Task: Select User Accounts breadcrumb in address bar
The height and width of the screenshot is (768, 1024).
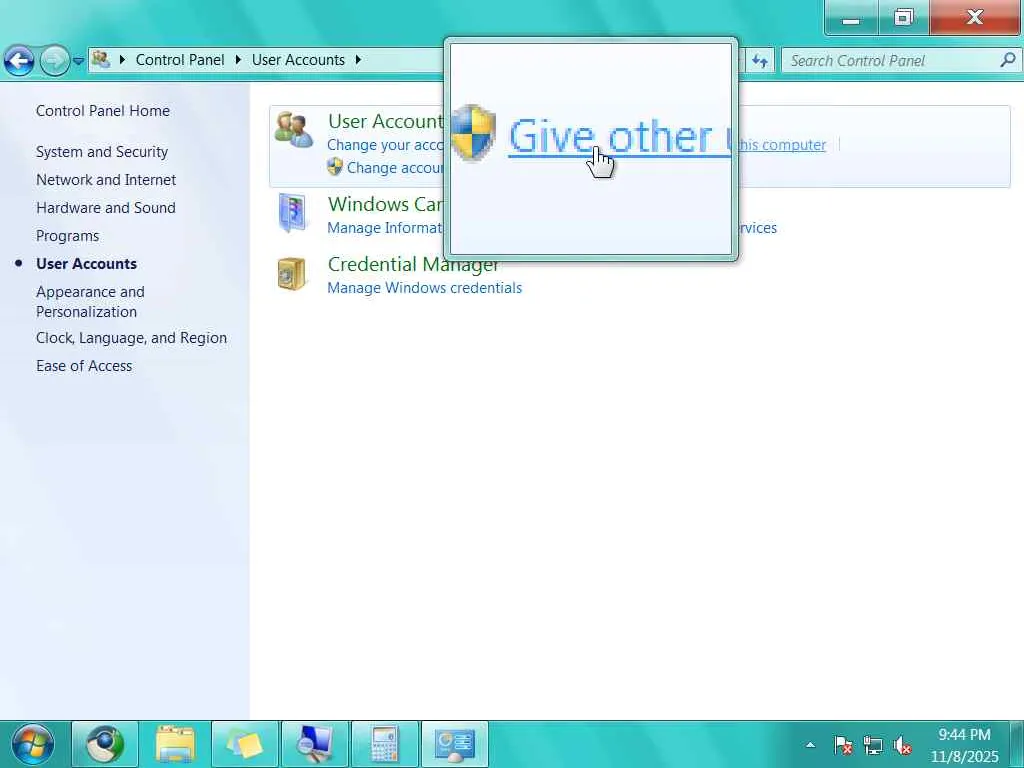Action: 298,60
